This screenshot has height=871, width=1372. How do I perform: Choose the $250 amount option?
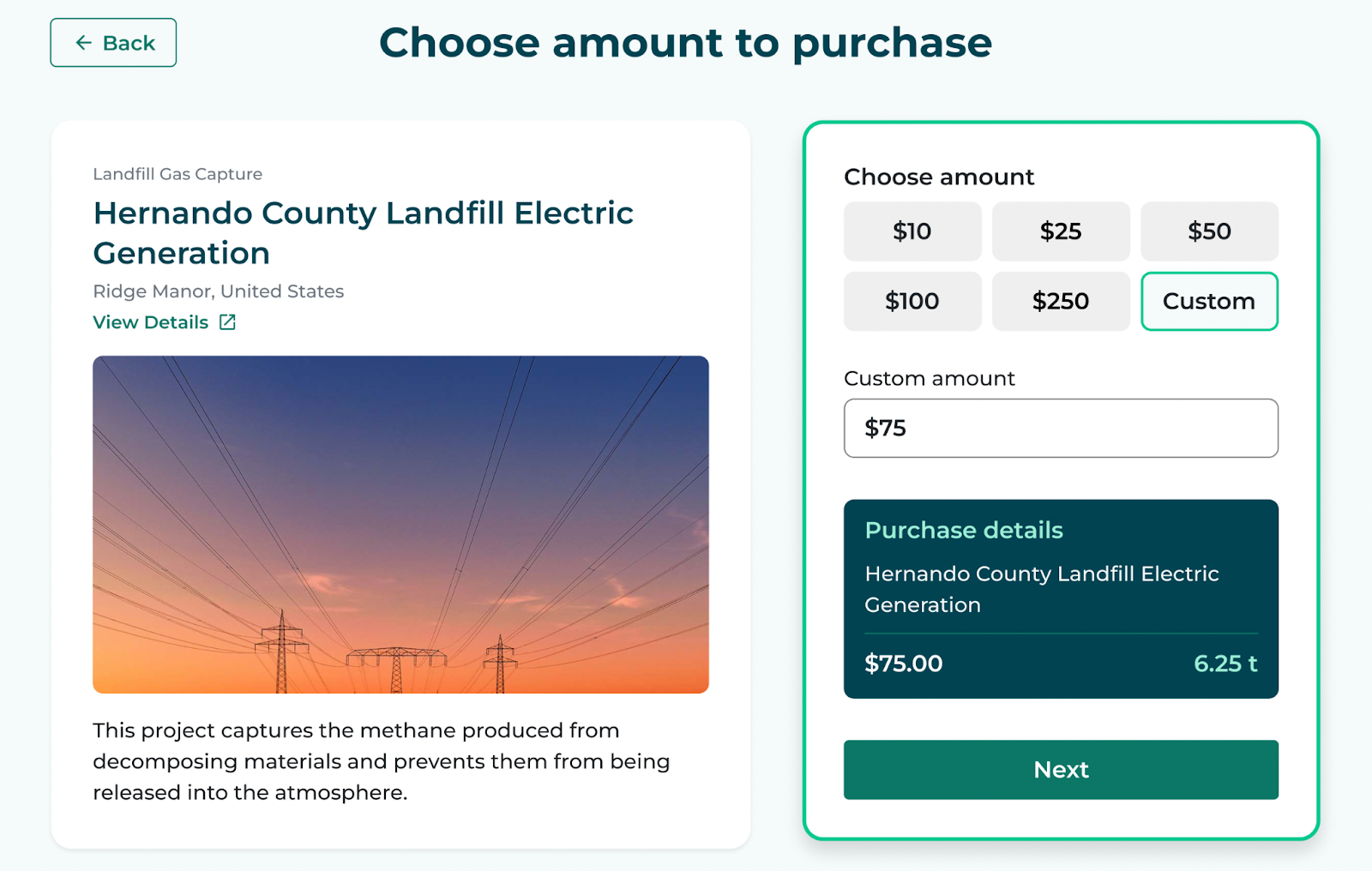click(x=1061, y=301)
